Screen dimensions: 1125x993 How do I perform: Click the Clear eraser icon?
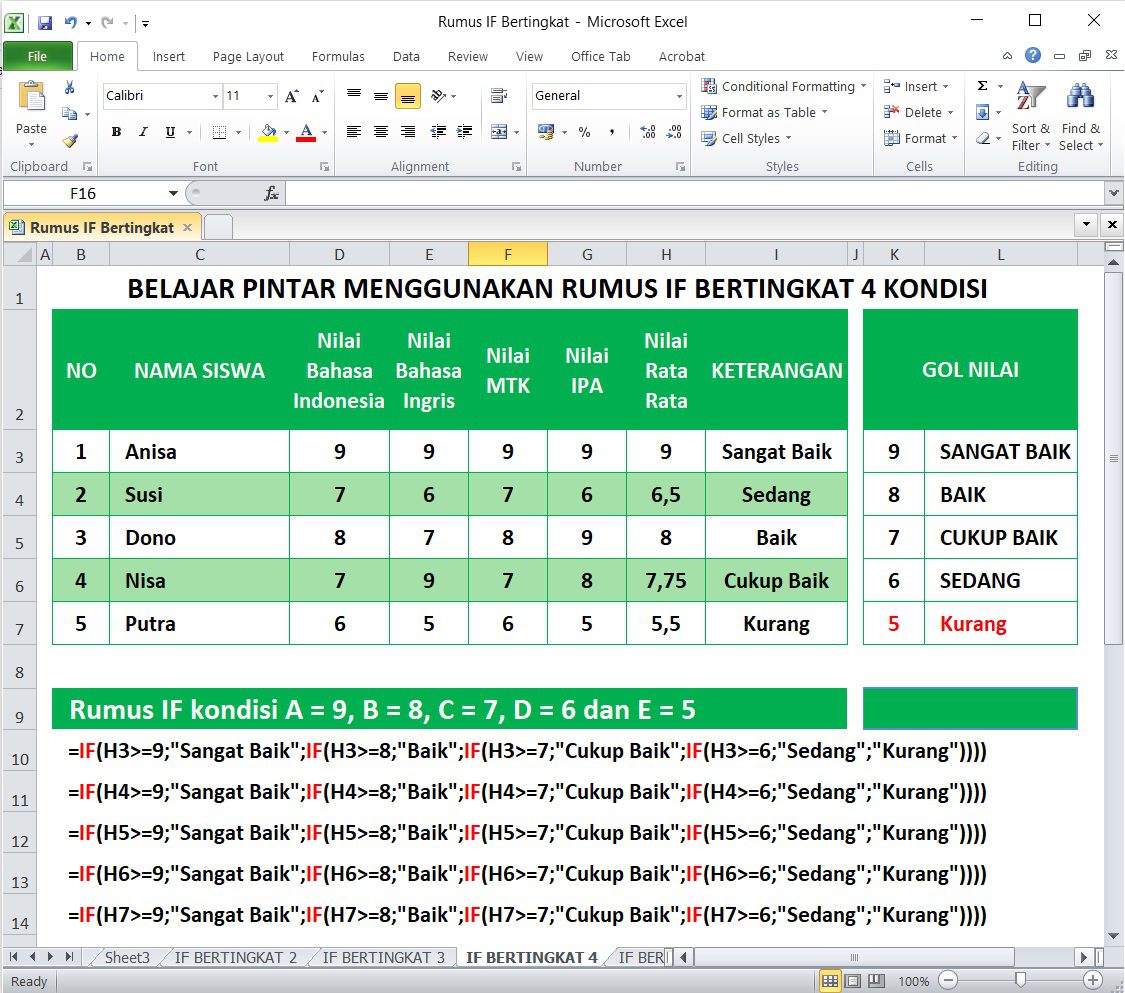[x=983, y=138]
